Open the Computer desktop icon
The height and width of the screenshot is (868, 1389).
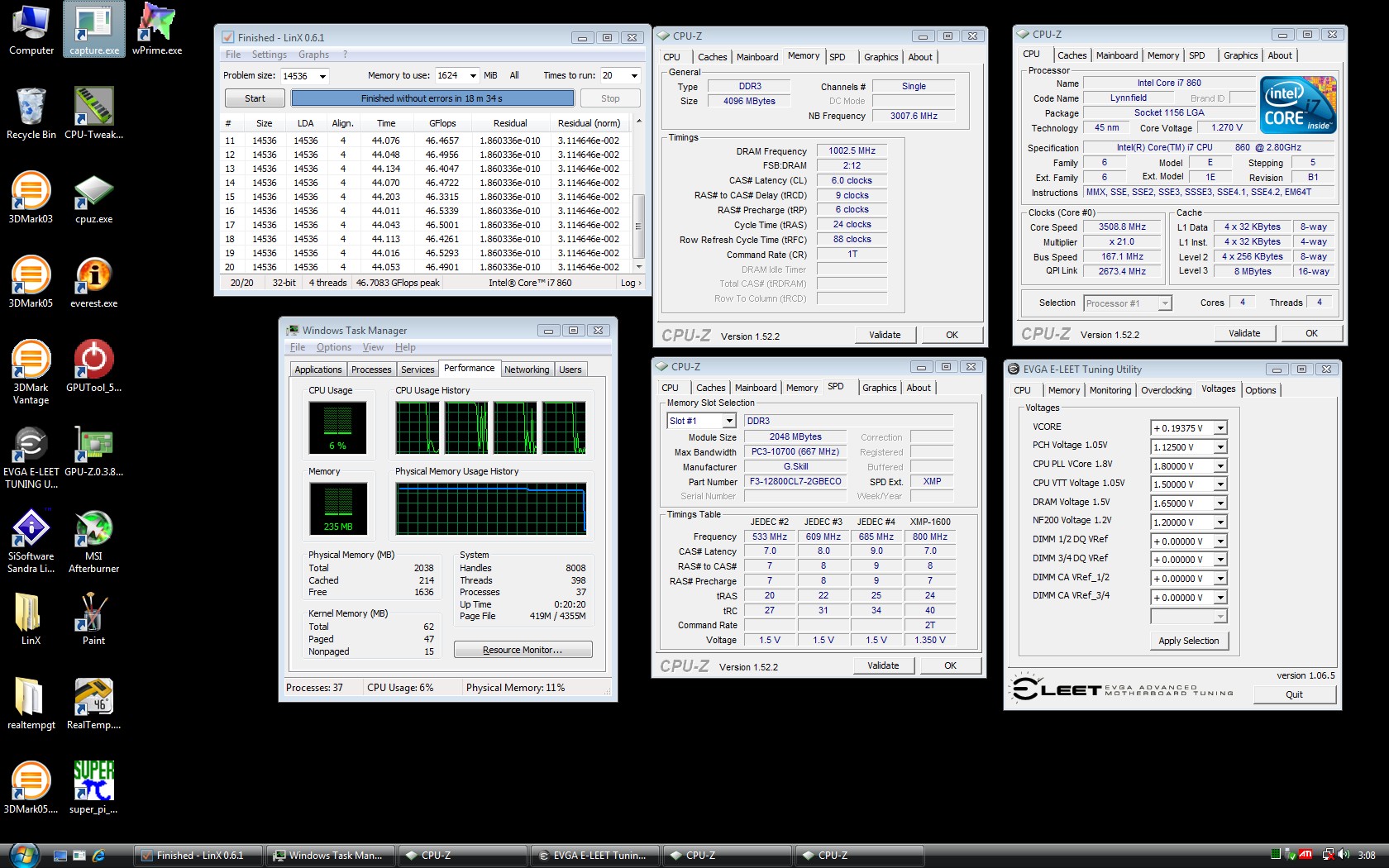[31, 30]
